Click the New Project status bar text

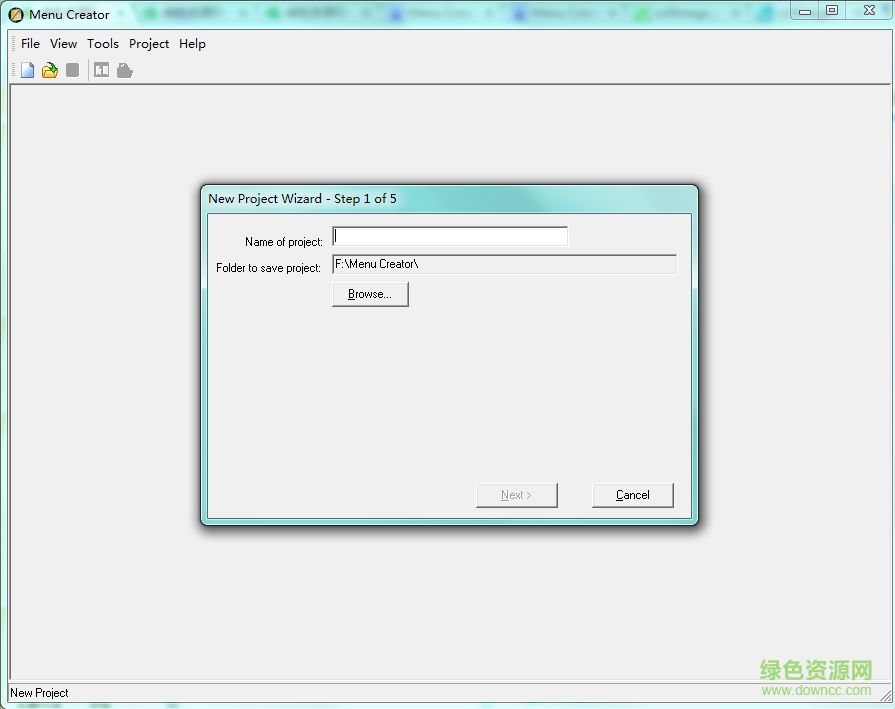tap(39, 693)
